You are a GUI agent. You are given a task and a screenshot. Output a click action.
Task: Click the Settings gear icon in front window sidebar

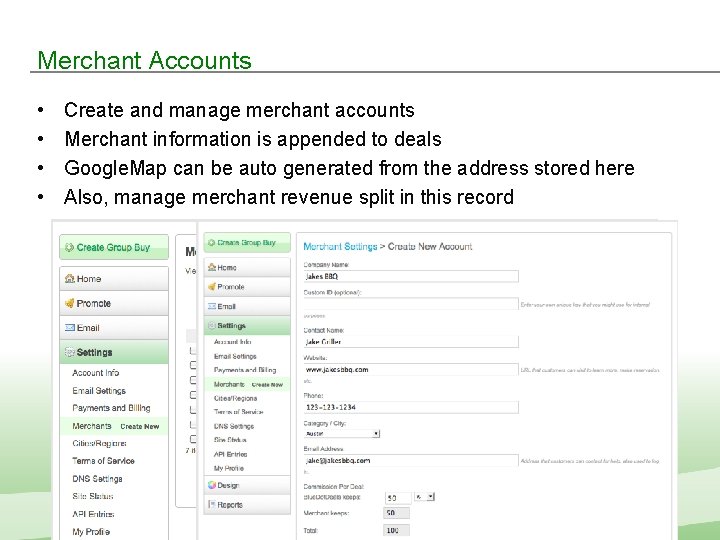click(x=212, y=326)
